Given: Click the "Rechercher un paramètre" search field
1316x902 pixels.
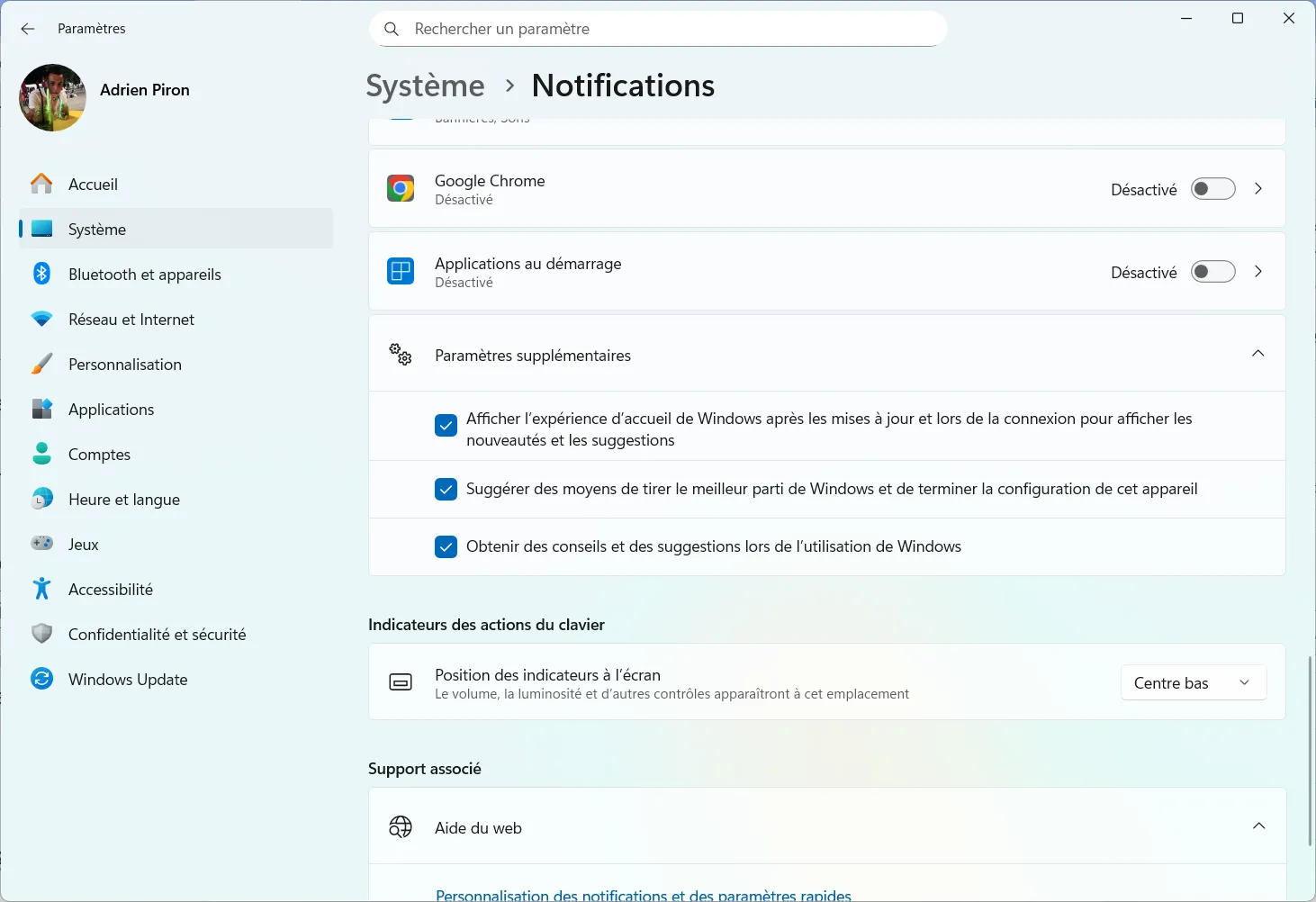Looking at the screenshot, I should [x=658, y=28].
